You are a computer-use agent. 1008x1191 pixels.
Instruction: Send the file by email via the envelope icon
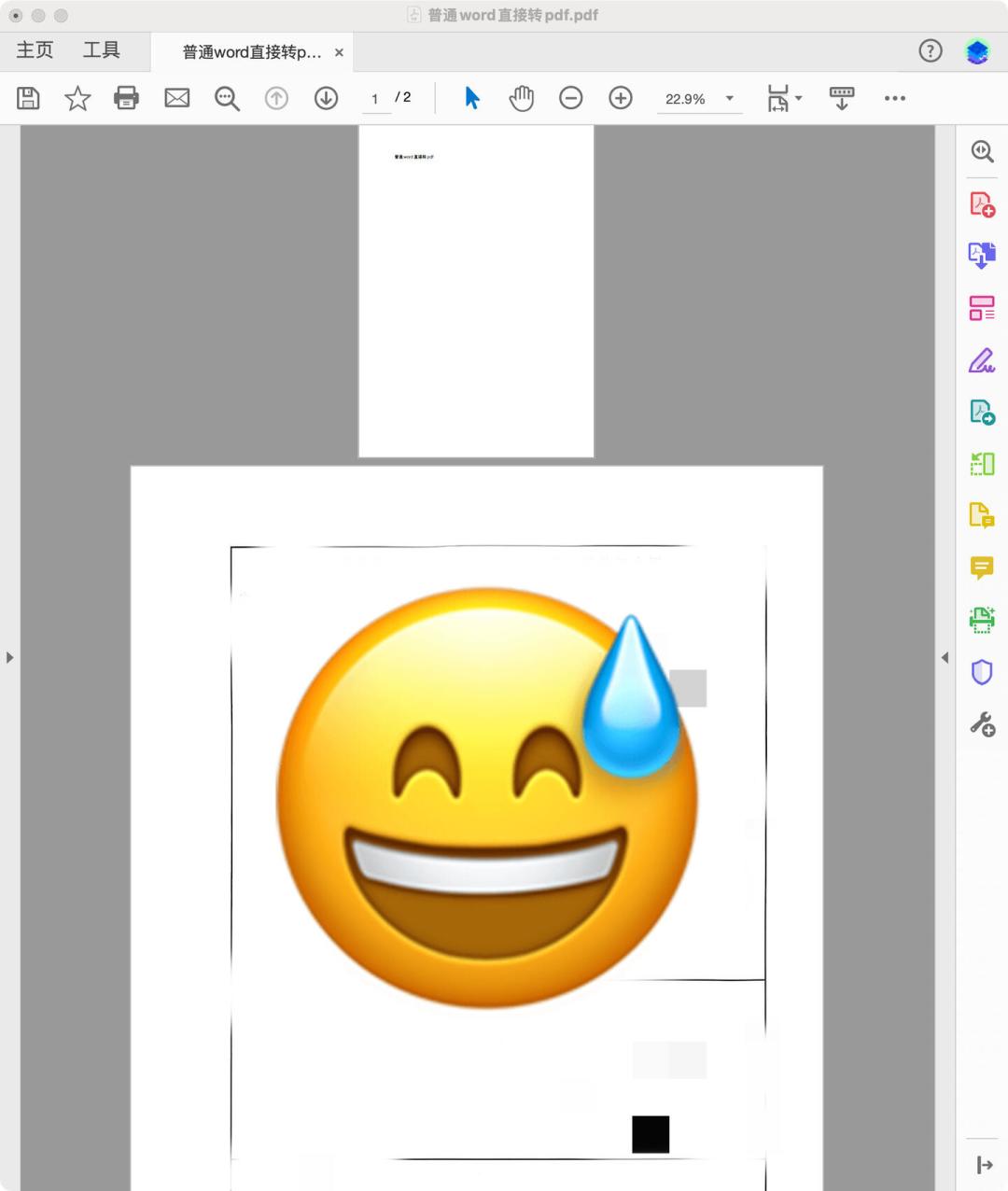coord(177,98)
